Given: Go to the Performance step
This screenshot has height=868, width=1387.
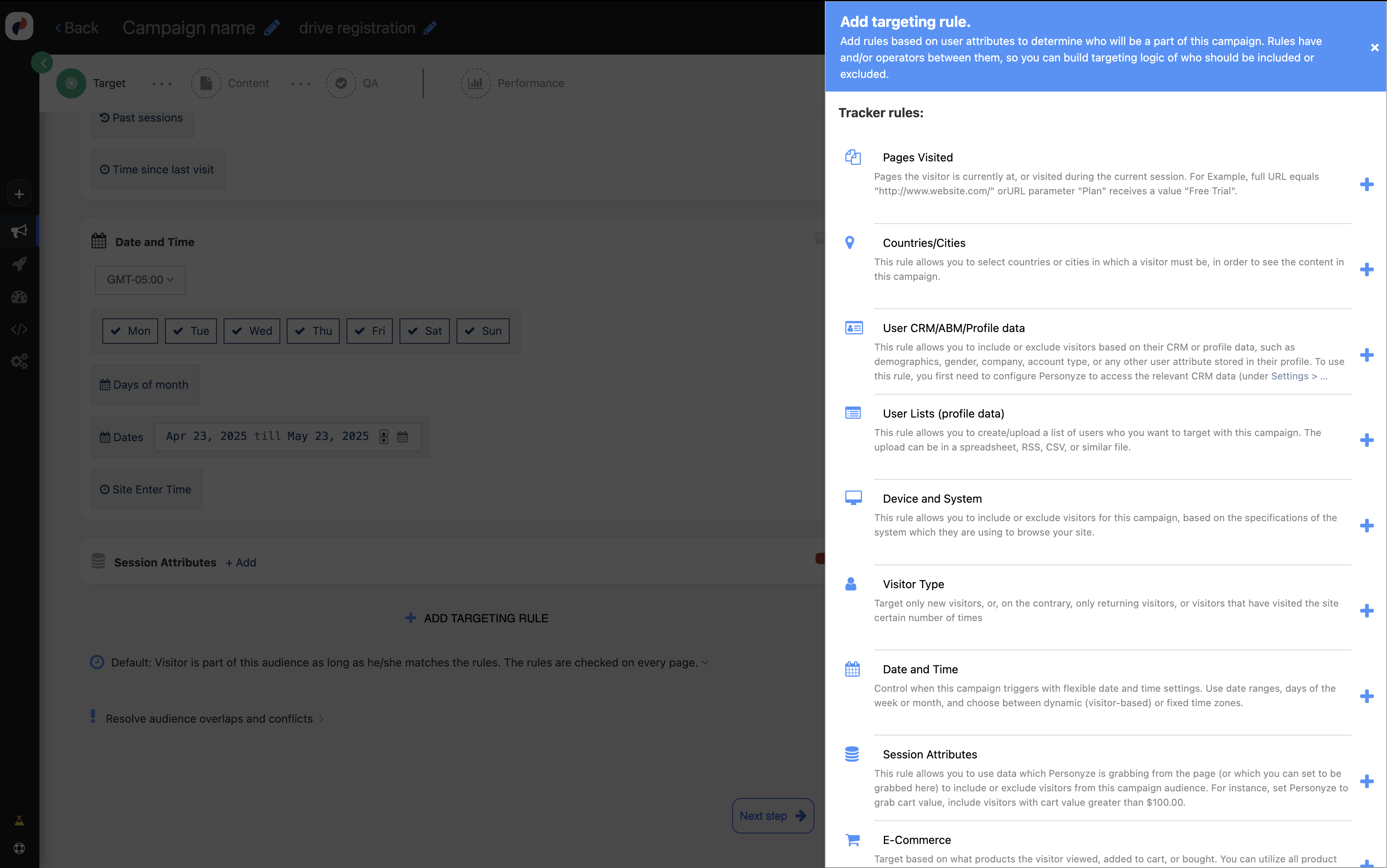Looking at the screenshot, I should [512, 83].
